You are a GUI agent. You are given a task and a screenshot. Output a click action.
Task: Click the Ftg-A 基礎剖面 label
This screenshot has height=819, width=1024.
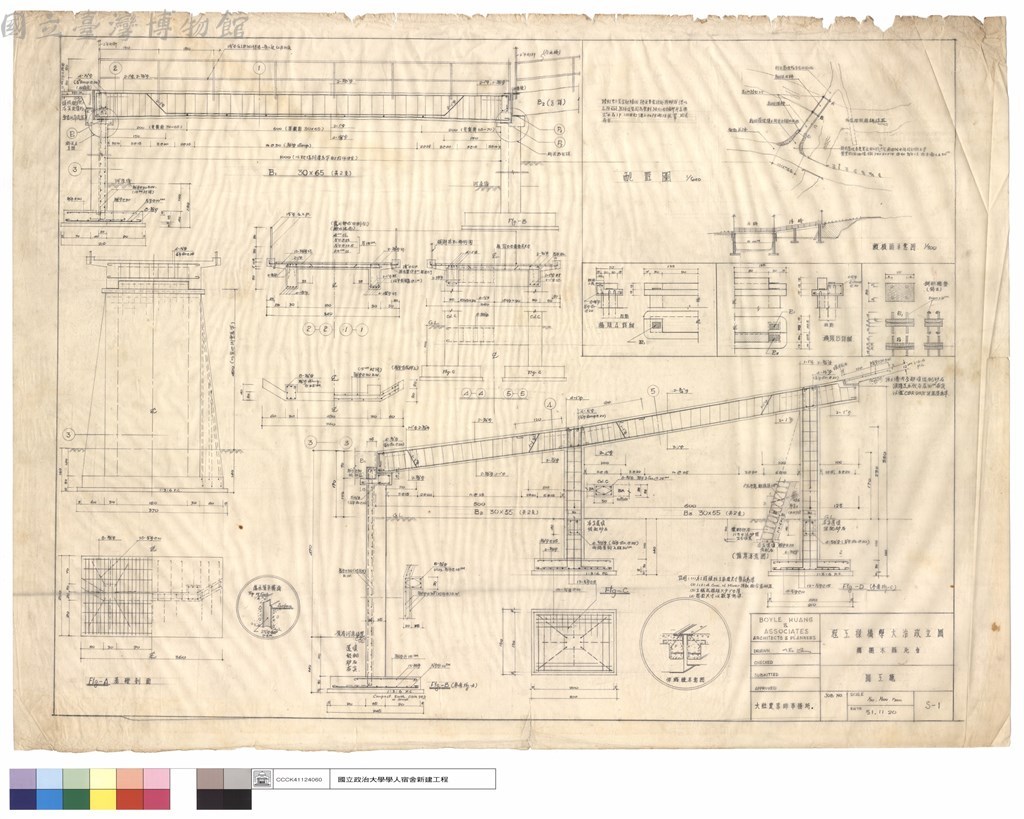(119, 680)
